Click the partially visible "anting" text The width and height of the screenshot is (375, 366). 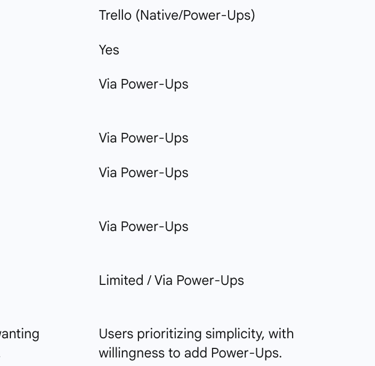19,334
